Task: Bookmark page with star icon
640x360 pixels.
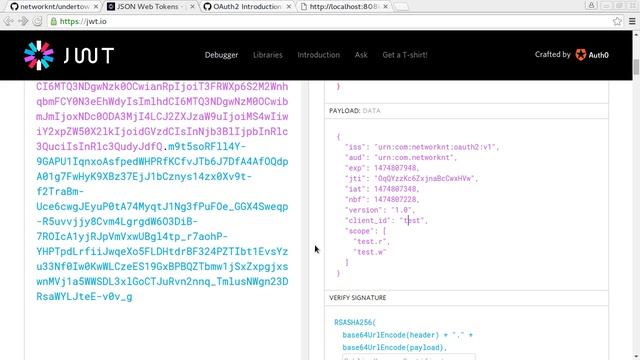Action: tap(617, 21)
